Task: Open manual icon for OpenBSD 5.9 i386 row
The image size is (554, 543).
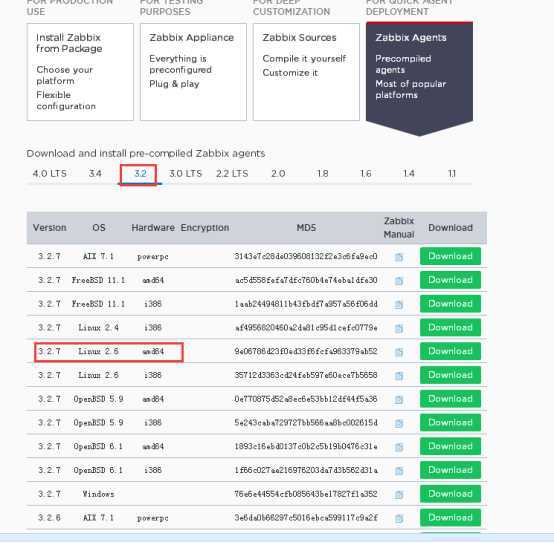Action: (x=399, y=423)
